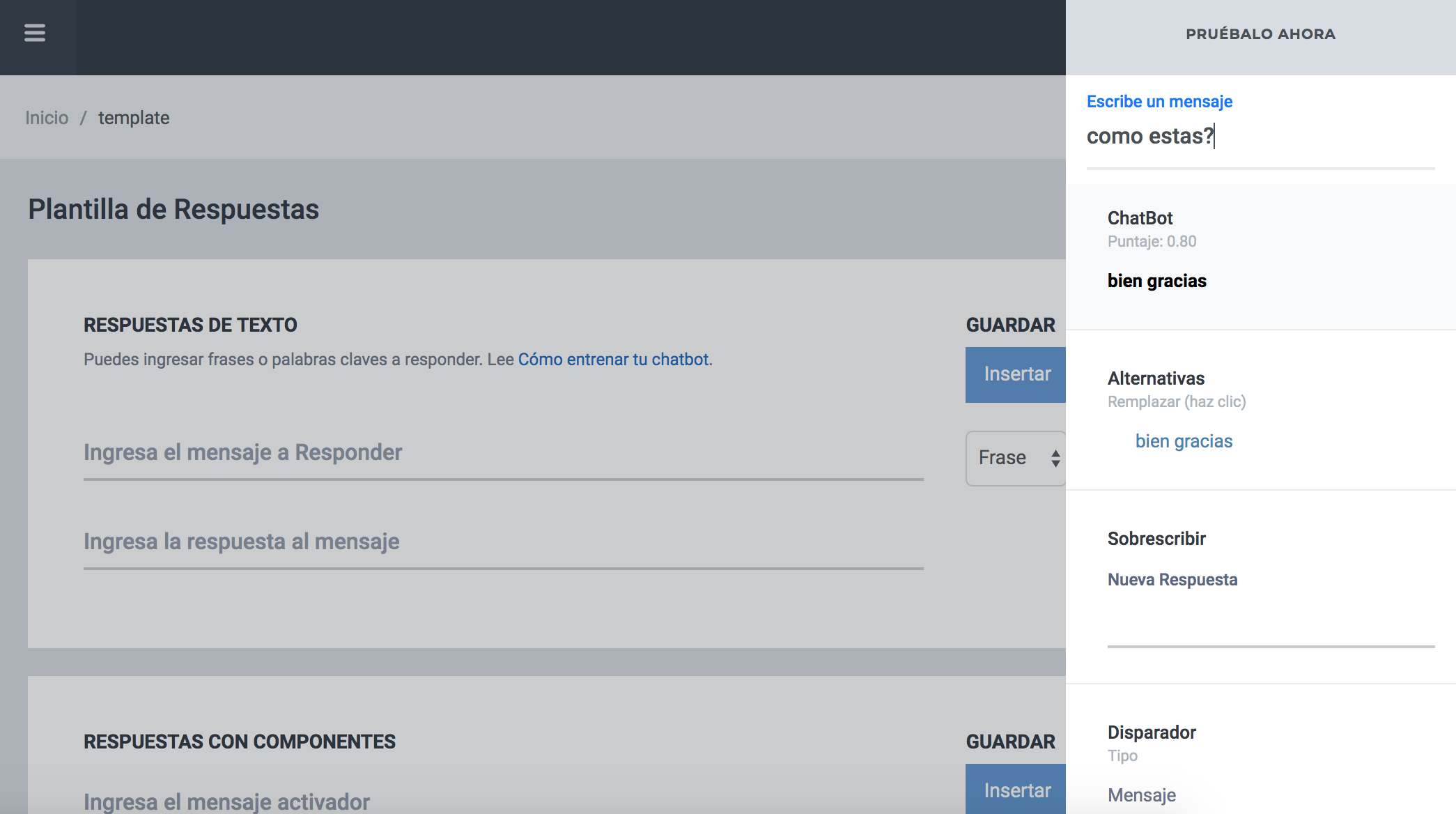The image size is (1456, 814).
Task: Click the 'Disparador' heading
Action: [x=1152, y=732]
